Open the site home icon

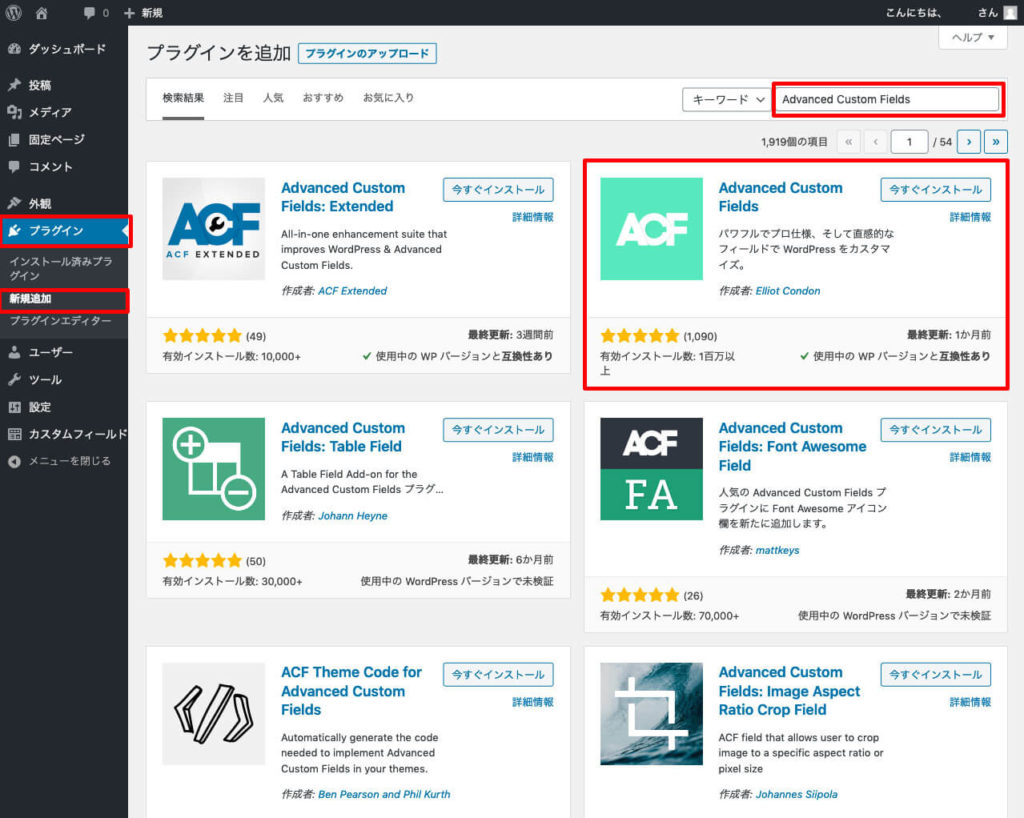42,12
